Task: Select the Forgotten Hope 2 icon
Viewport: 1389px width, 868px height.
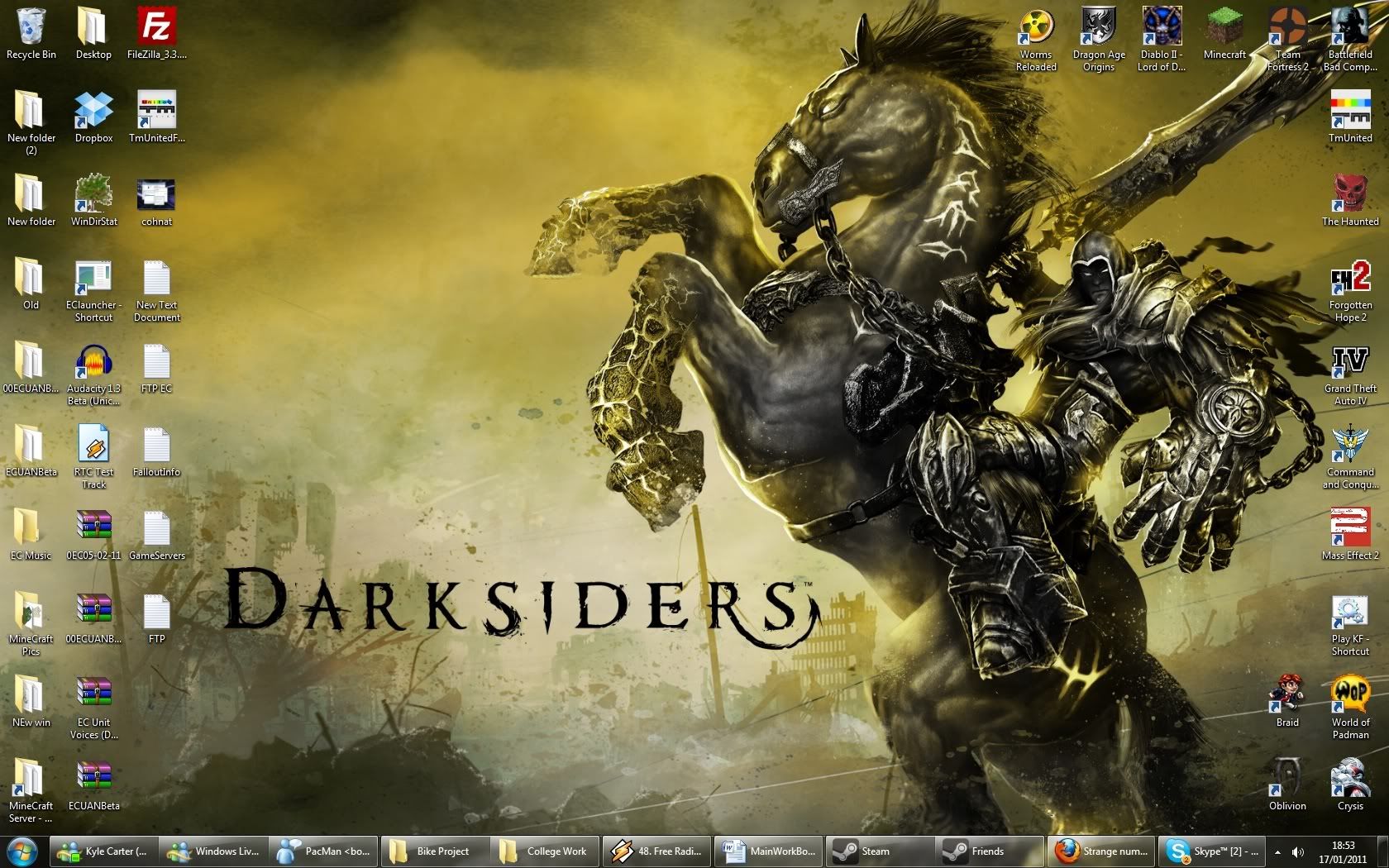Action: pyautogui.click(x=1350, y=290)
